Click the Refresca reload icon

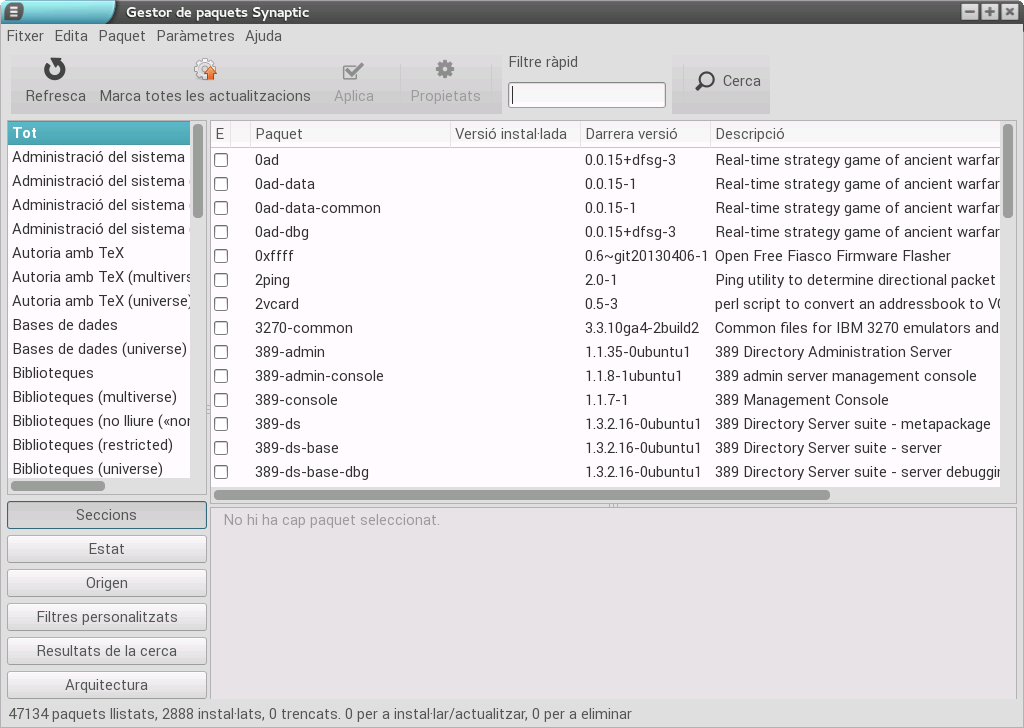click(x=55, y=70)
